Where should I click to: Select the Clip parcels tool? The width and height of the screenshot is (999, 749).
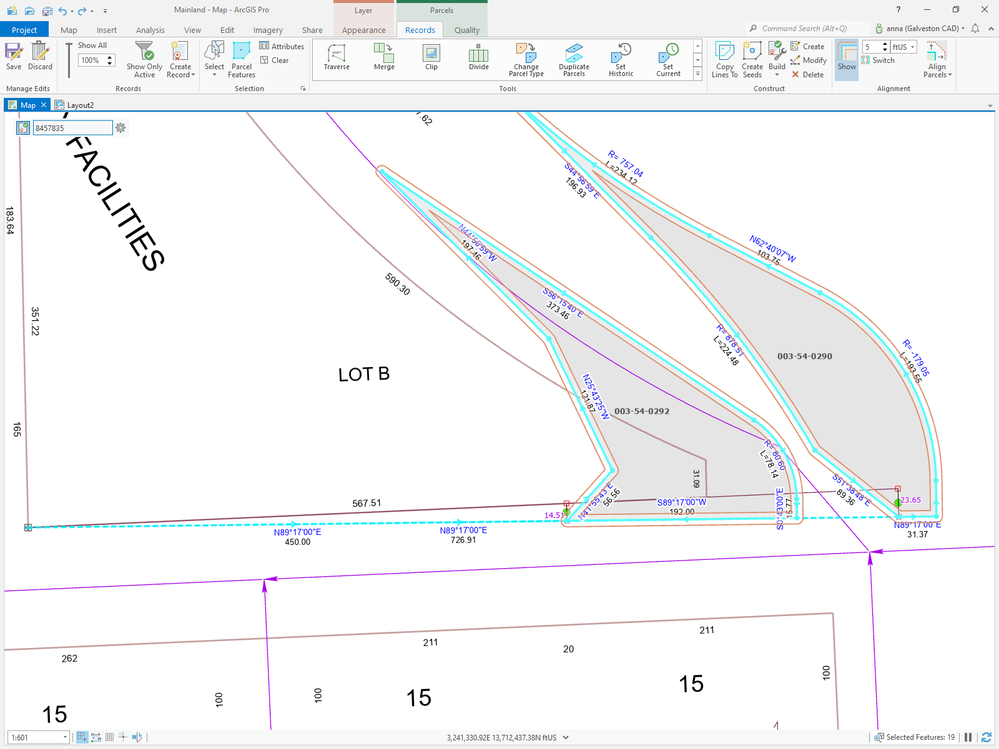click(x=431, y=57)
